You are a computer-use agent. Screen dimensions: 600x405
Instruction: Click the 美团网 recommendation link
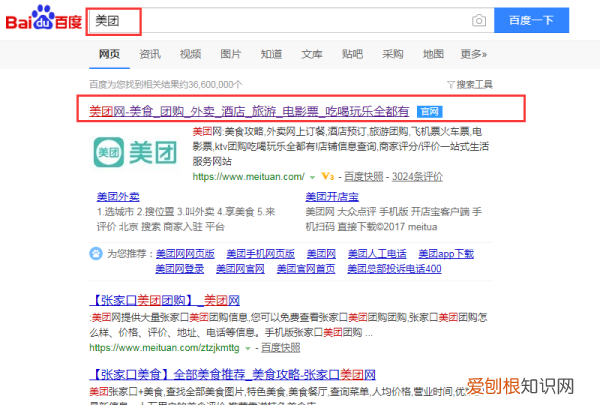[x=321, y=254]
